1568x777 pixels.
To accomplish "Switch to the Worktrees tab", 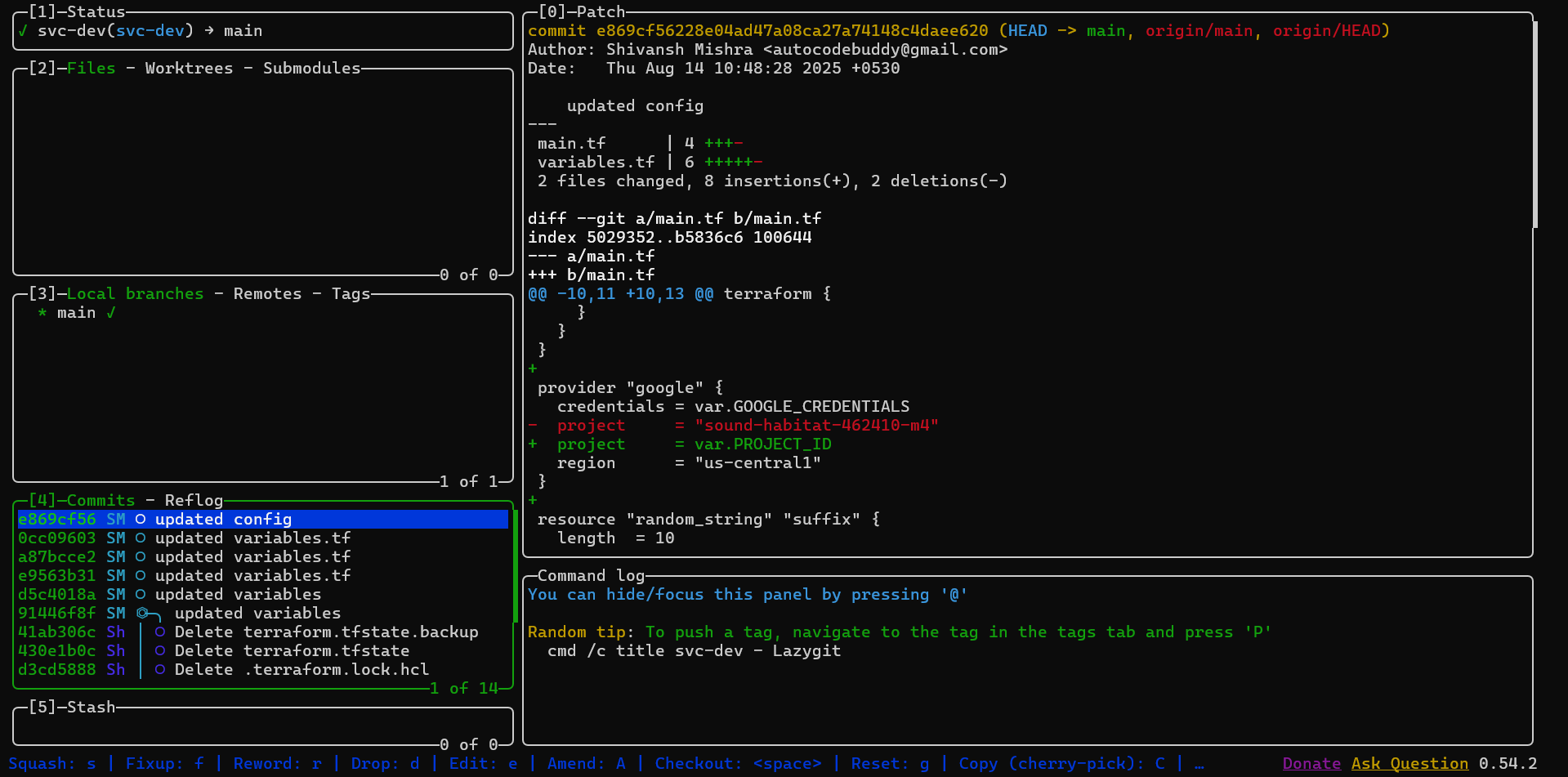I will click(x=189, y=69).
